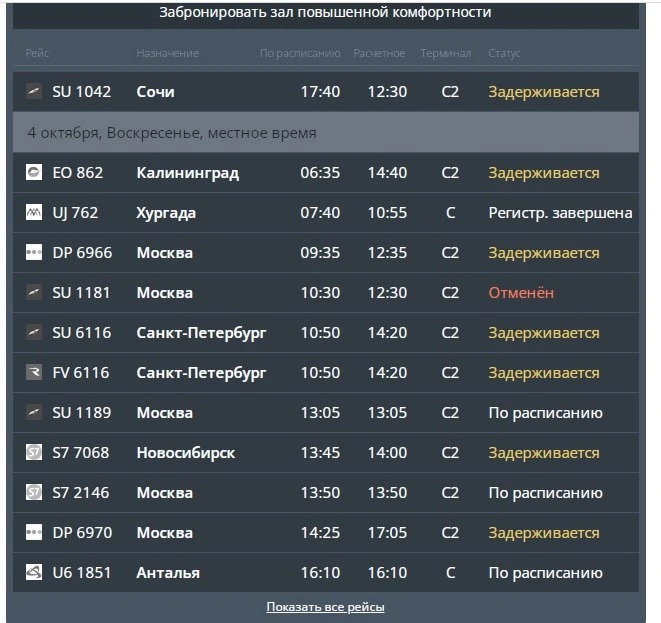
Task: Click the Pobeda dots icon beside DP 6966
Action: coord(34,252)
